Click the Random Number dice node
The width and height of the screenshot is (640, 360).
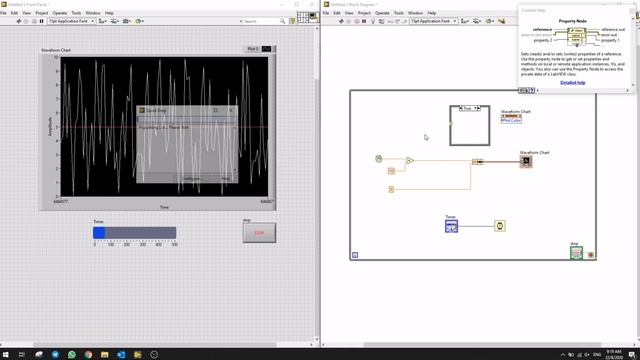[x=378, y=159]
